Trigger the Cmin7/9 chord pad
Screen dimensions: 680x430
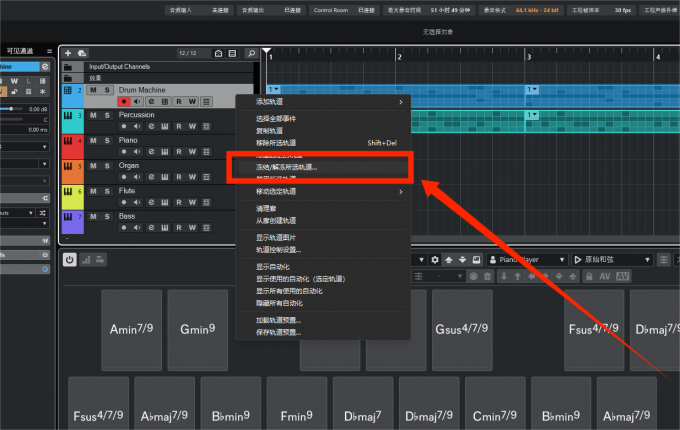point(495,403)
